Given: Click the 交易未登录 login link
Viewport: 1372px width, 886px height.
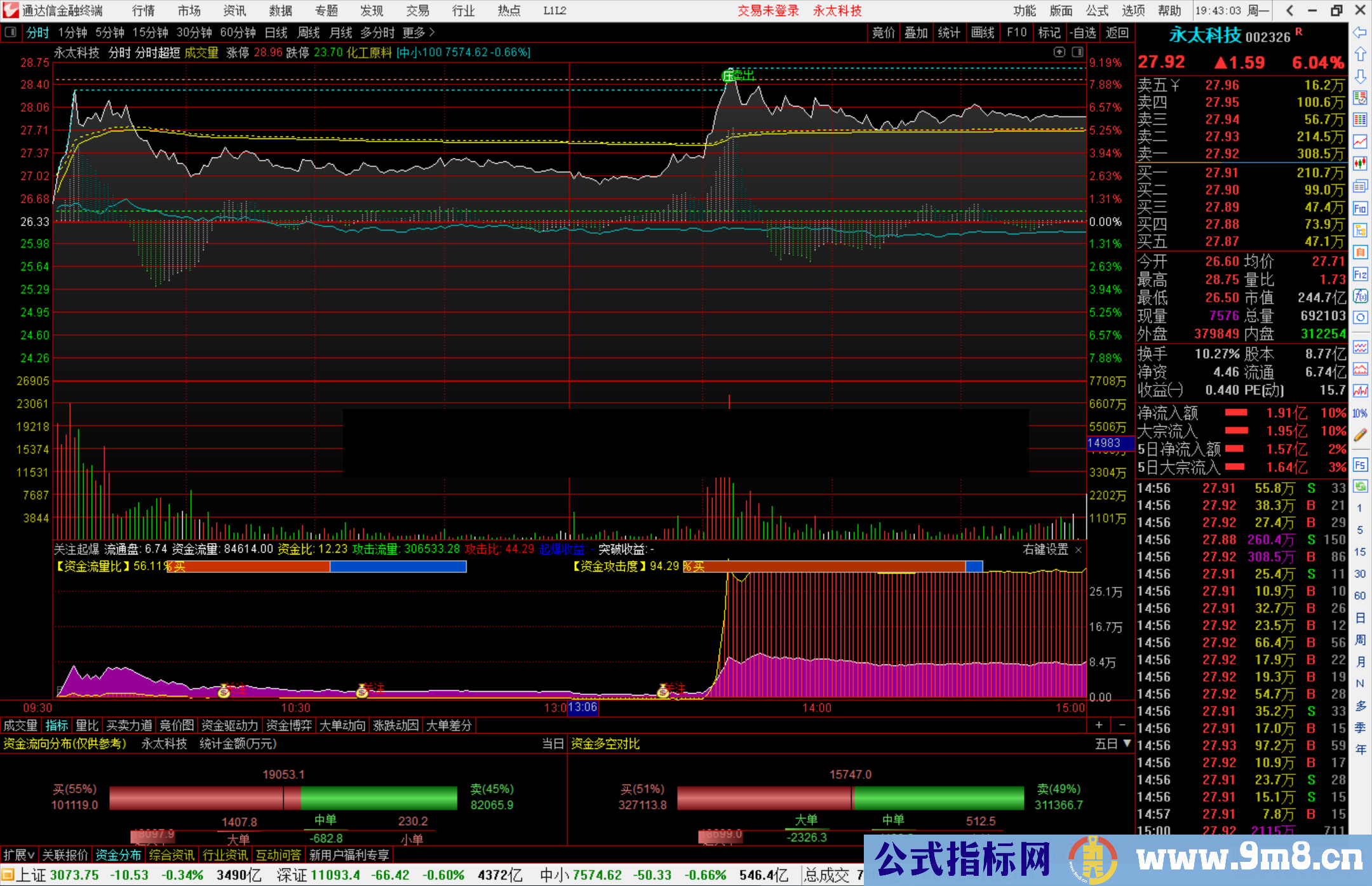Looking at the screenshot, I should [x=768, y=10].
